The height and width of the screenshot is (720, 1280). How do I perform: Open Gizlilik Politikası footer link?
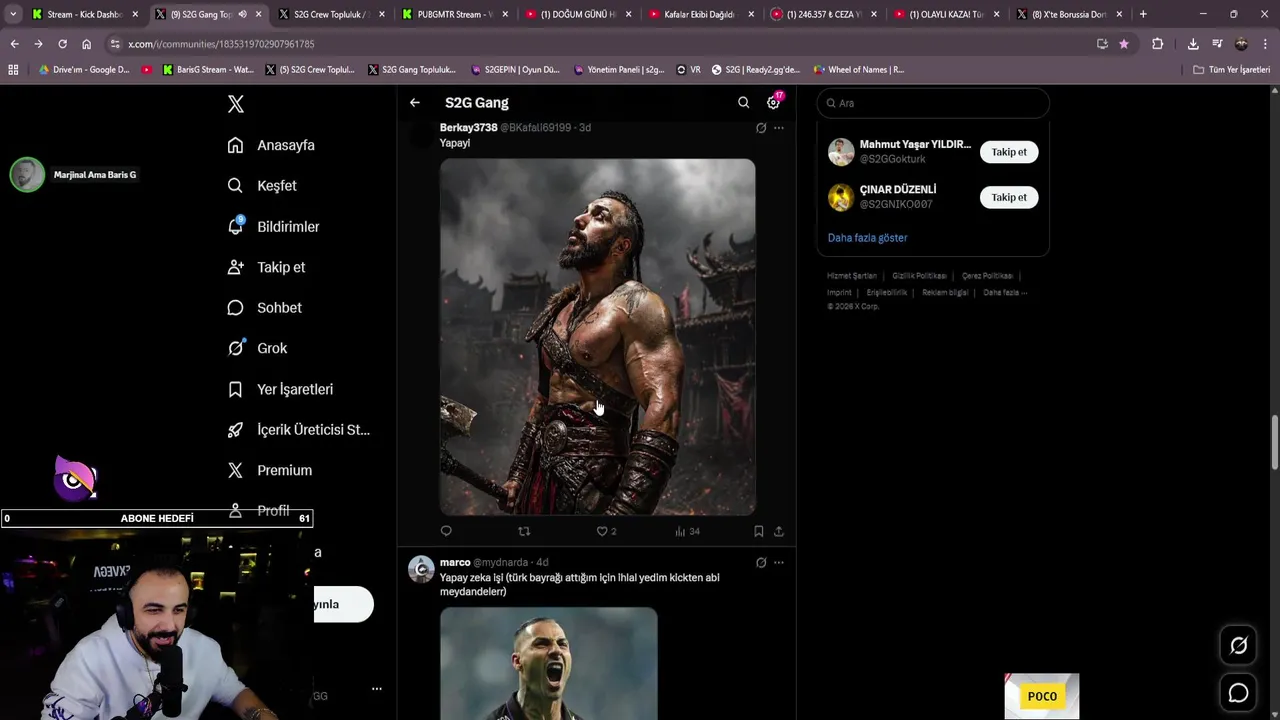(x=919, y=276)
